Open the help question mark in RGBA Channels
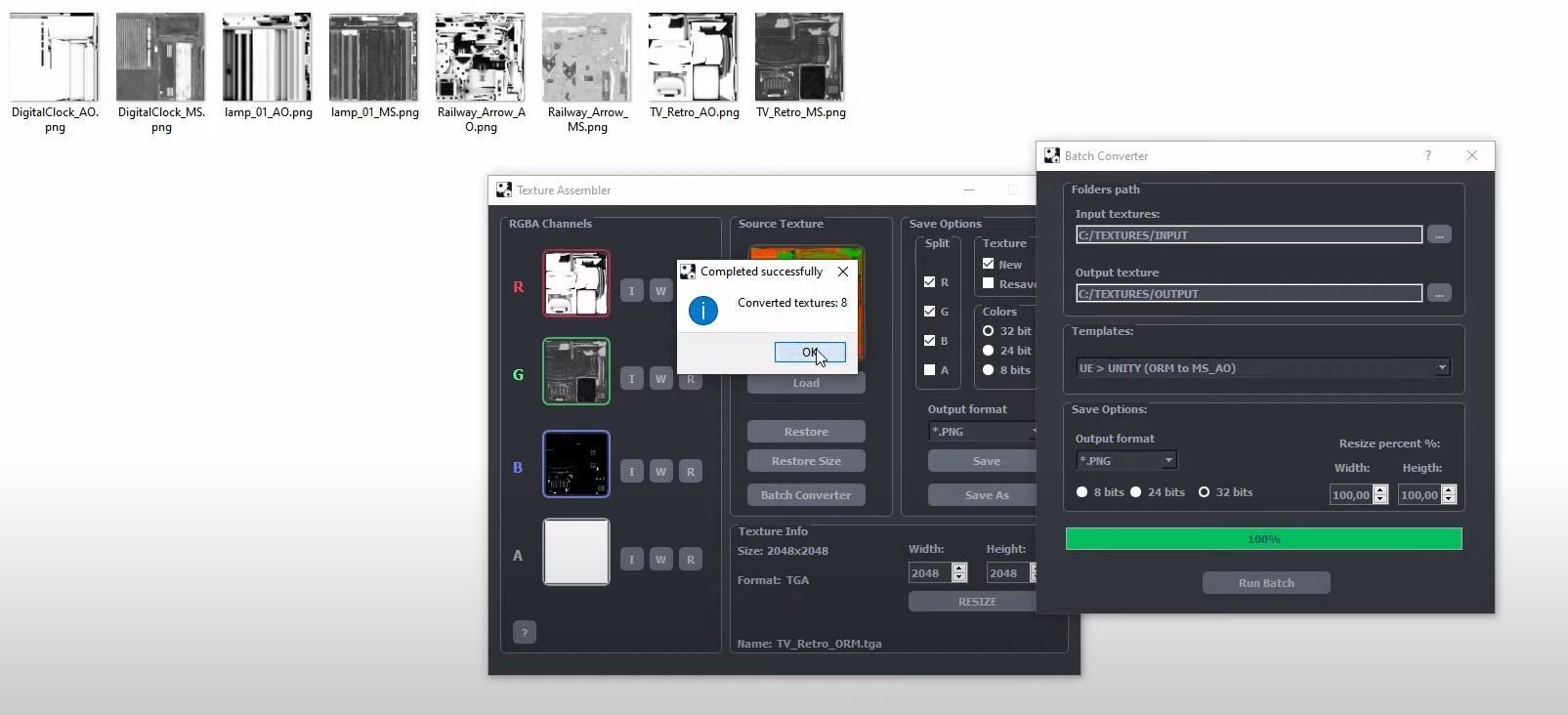1568x715 pixels. [x=524, y=632]
